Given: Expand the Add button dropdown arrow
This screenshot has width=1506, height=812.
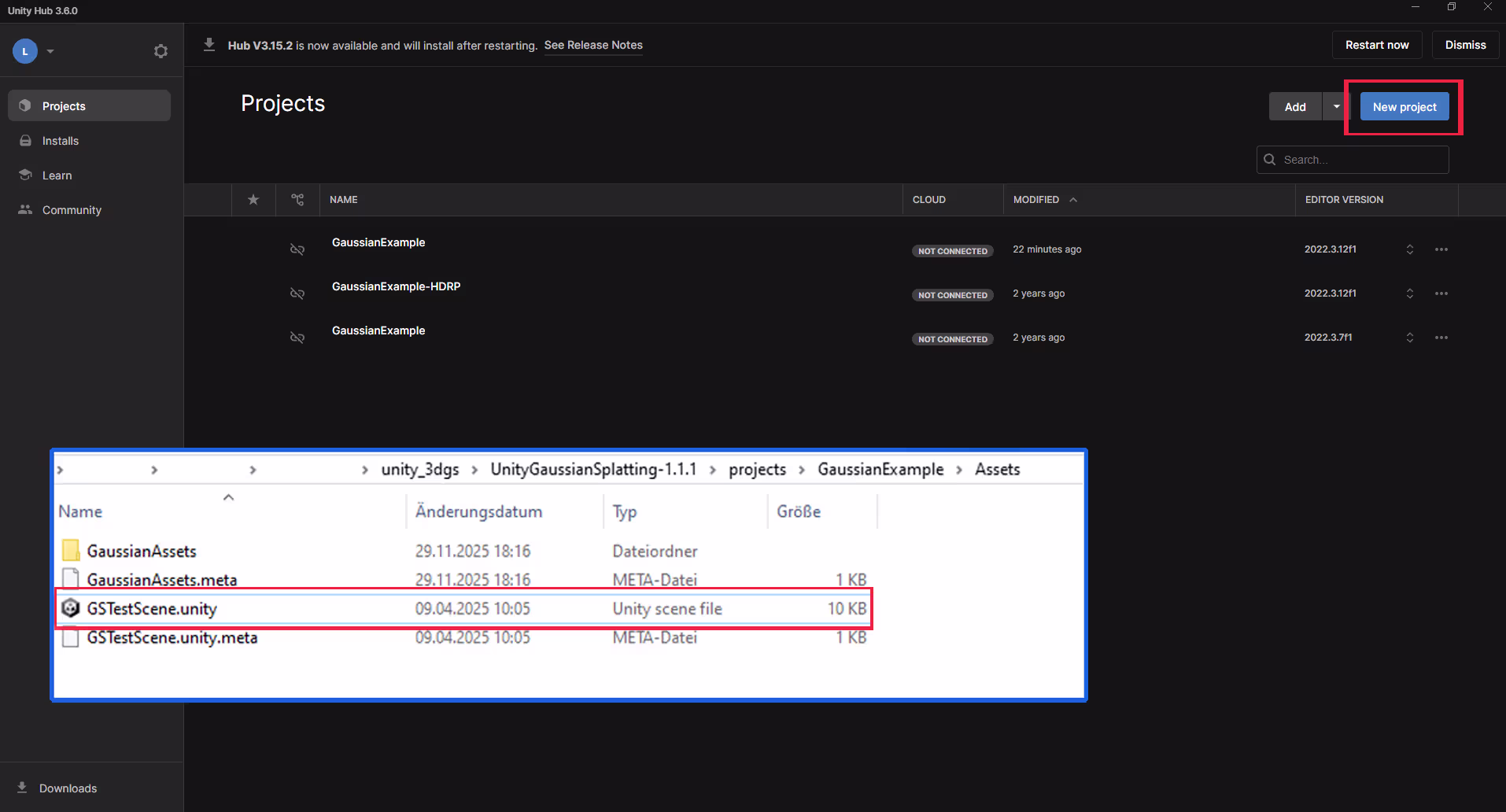Looking at the screenshot, I should (1336, 107).
